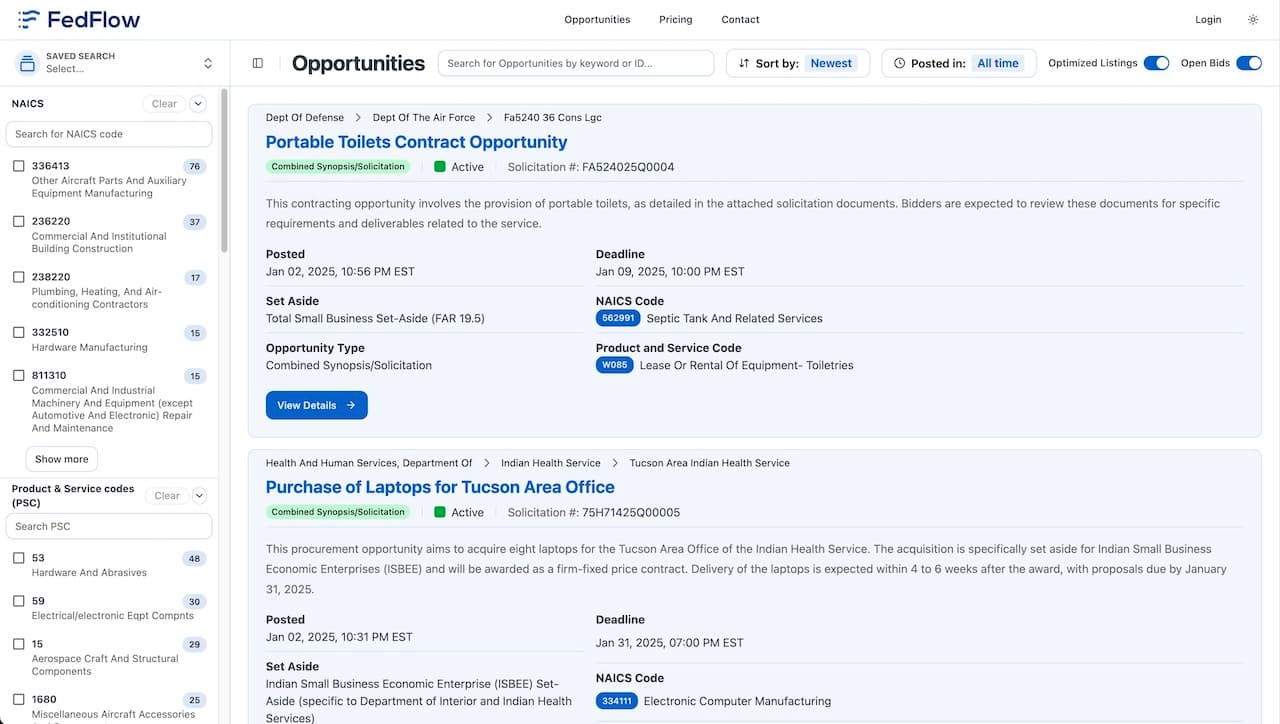Enable the Open Bids toggle
This screenshot has height=724, width=1280.
[1248, 62]
